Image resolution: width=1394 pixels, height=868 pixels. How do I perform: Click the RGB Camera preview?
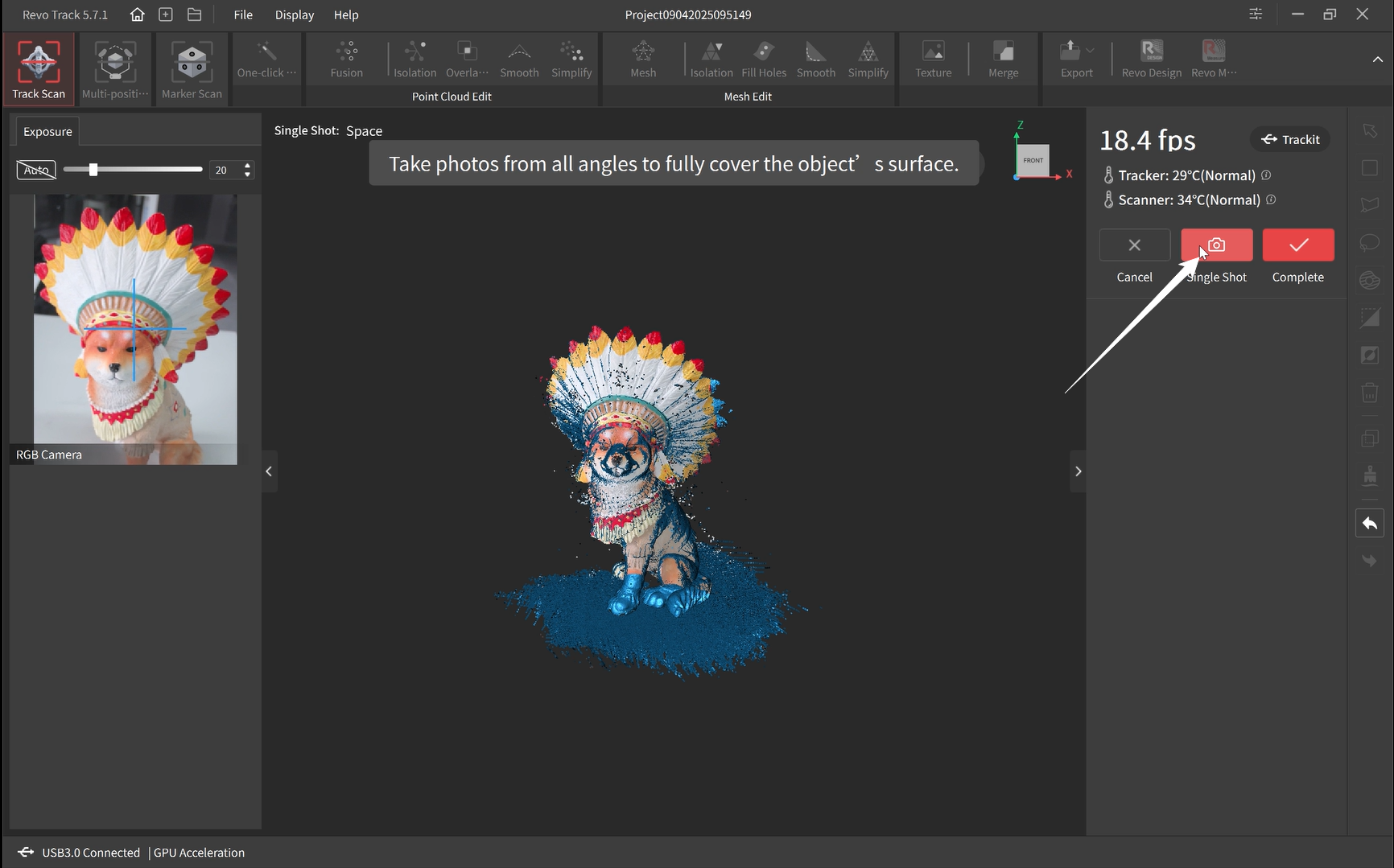[135, 329]
